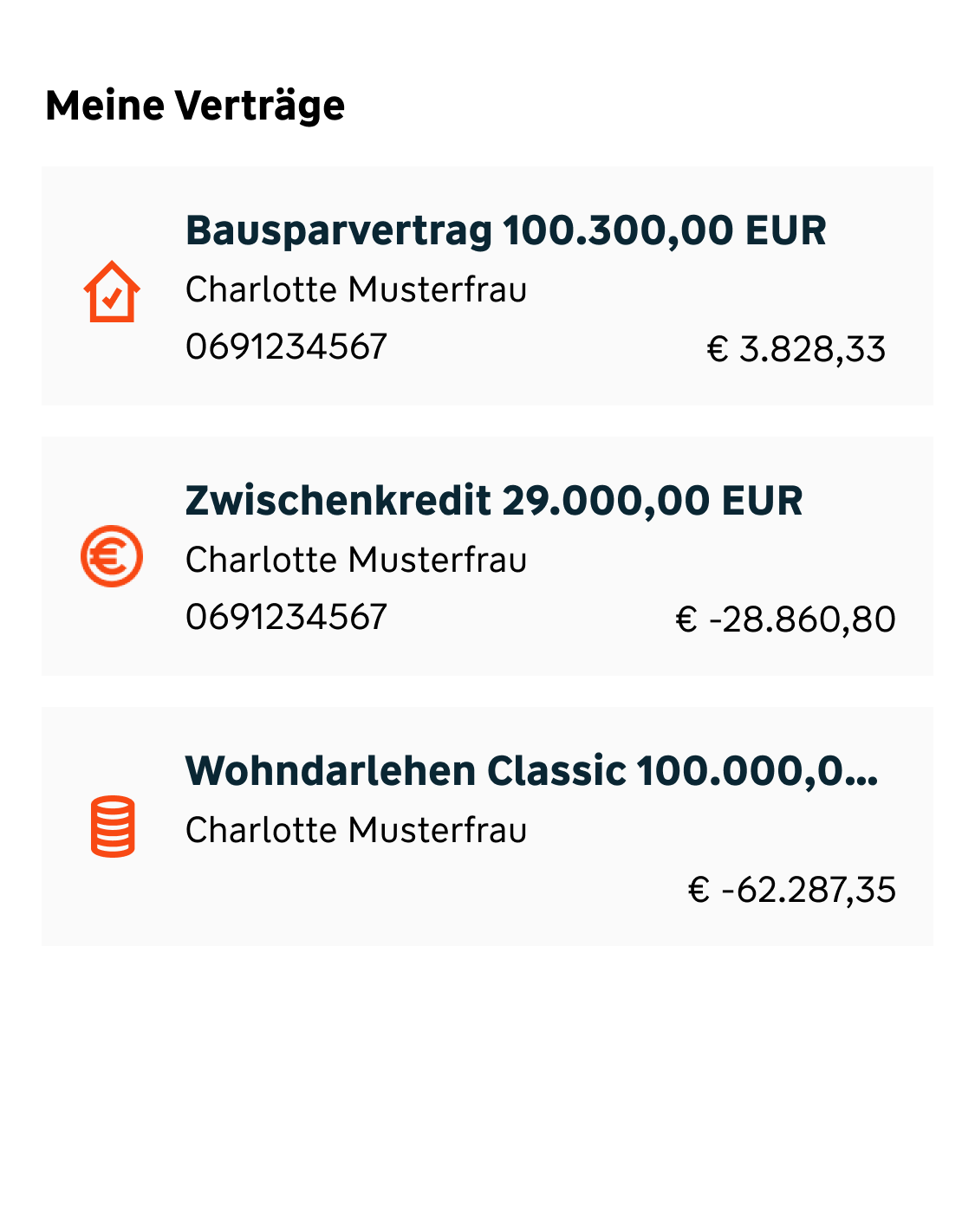Open the Zwischenkredit 29.000,00 EUR title
This screenshot has width=975, height=1232.
[494, 501]
